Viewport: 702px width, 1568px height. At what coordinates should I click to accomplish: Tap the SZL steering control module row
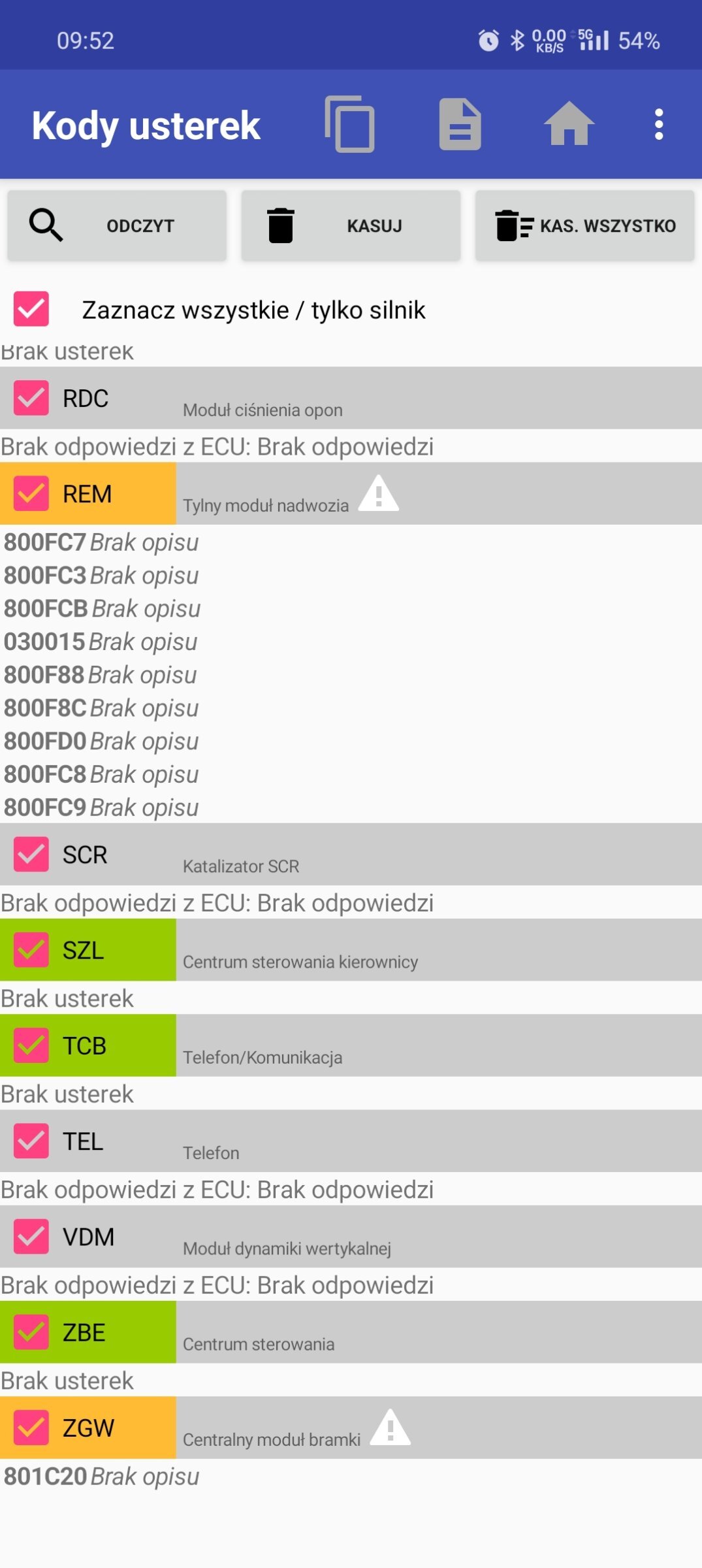[x=351, y=950]
